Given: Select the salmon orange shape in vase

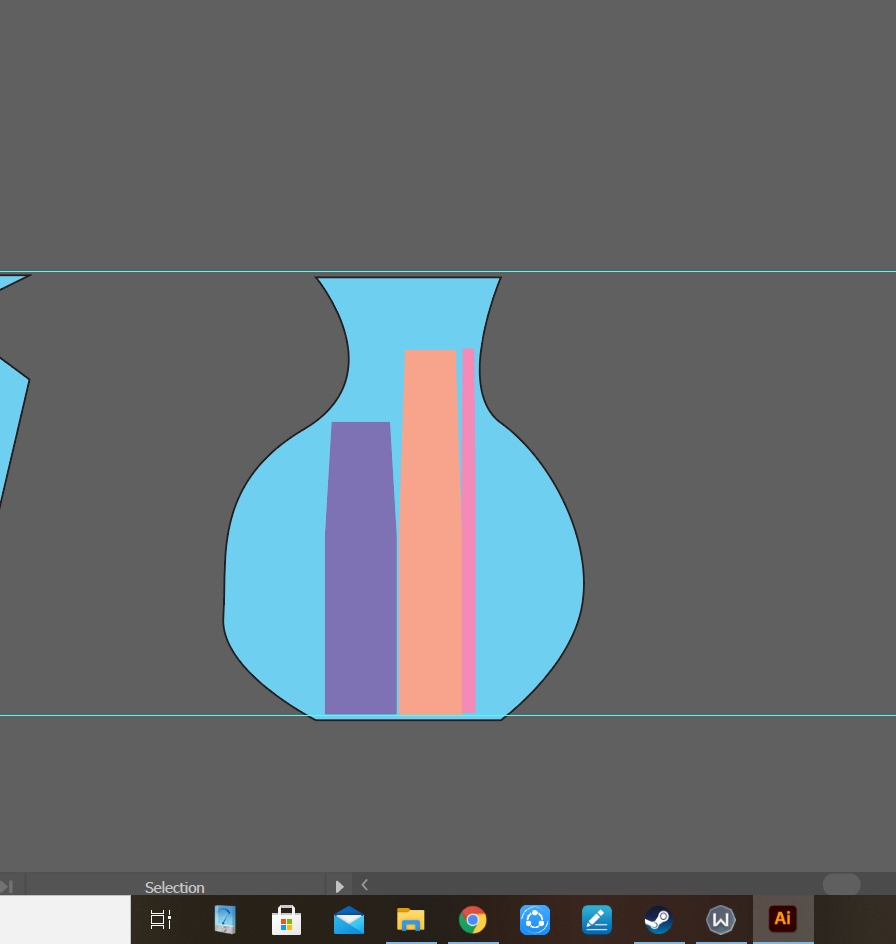Looking at the screenshot, I should coord(430,532).
